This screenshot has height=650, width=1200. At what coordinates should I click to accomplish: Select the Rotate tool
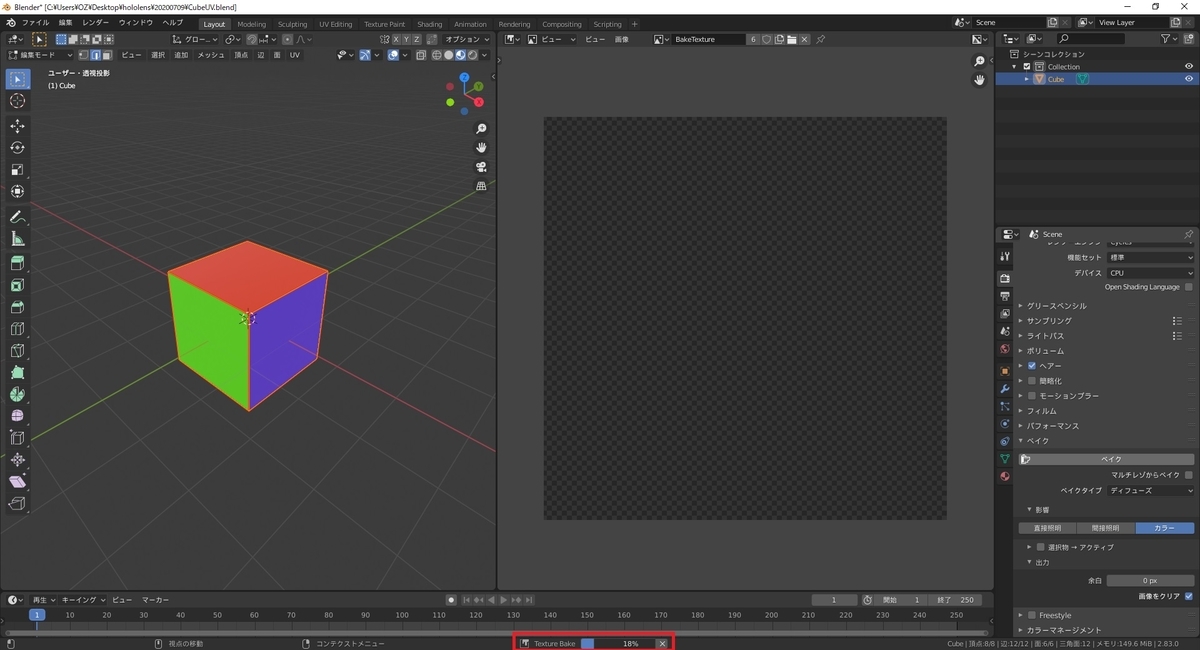17,148
